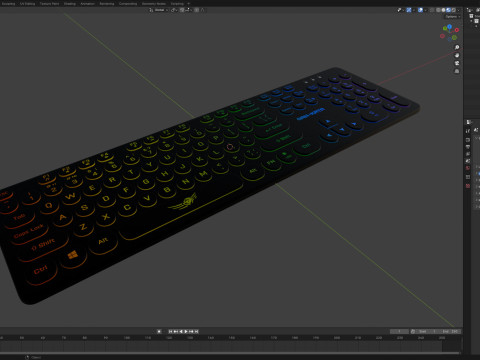Select the Geometry Nodes workspace tab

[153, 4]
